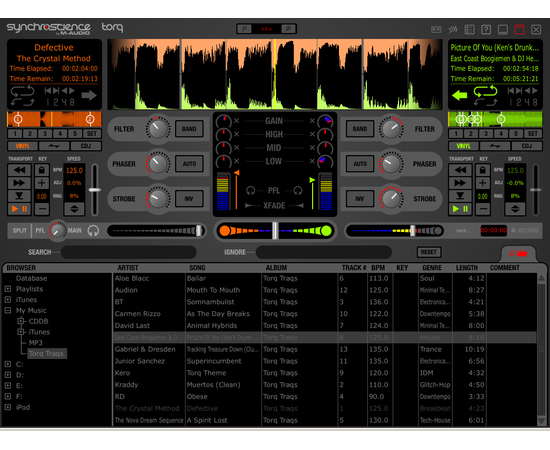Toggle left deck speed range stepper arrows
This screenshot has width=550, height=450.
pos(74,209)
